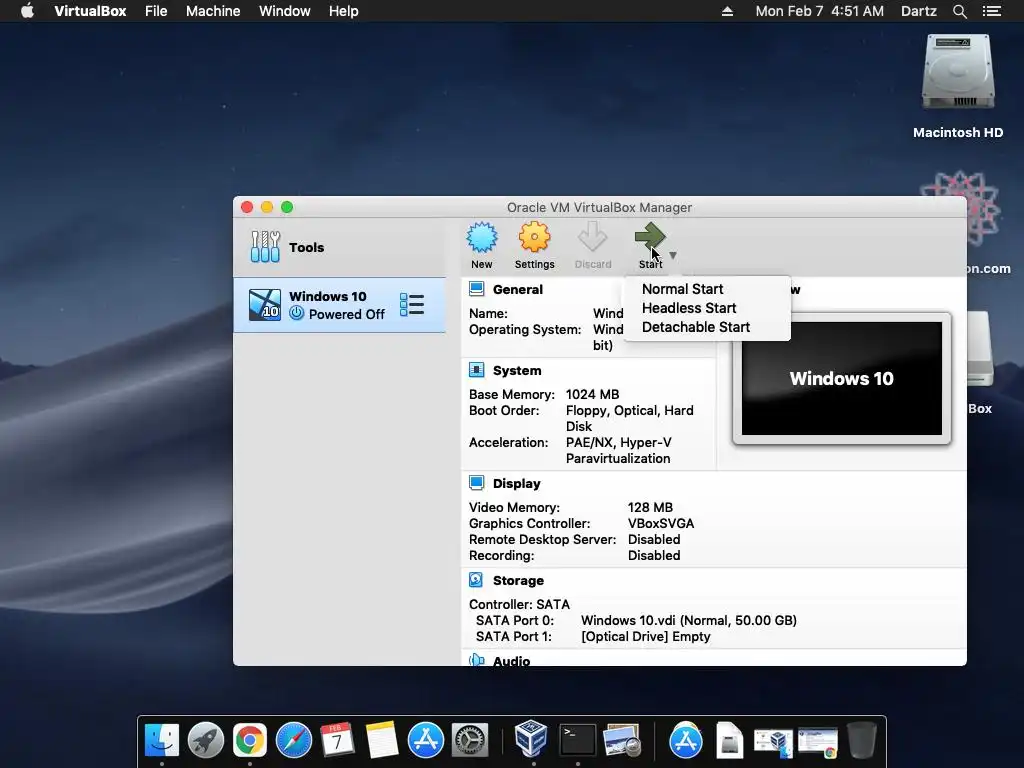This screenshot has height=768, width=1024.
Task: Open Calendar icon showing Feb 7
Action: point(338,740)
